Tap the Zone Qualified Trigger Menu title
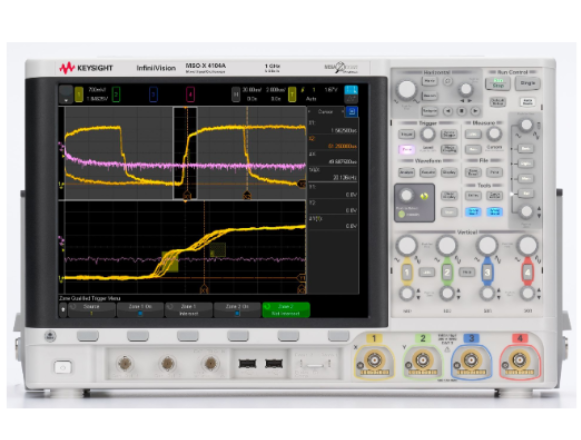The image size is (581, 440). coord(89,298)
